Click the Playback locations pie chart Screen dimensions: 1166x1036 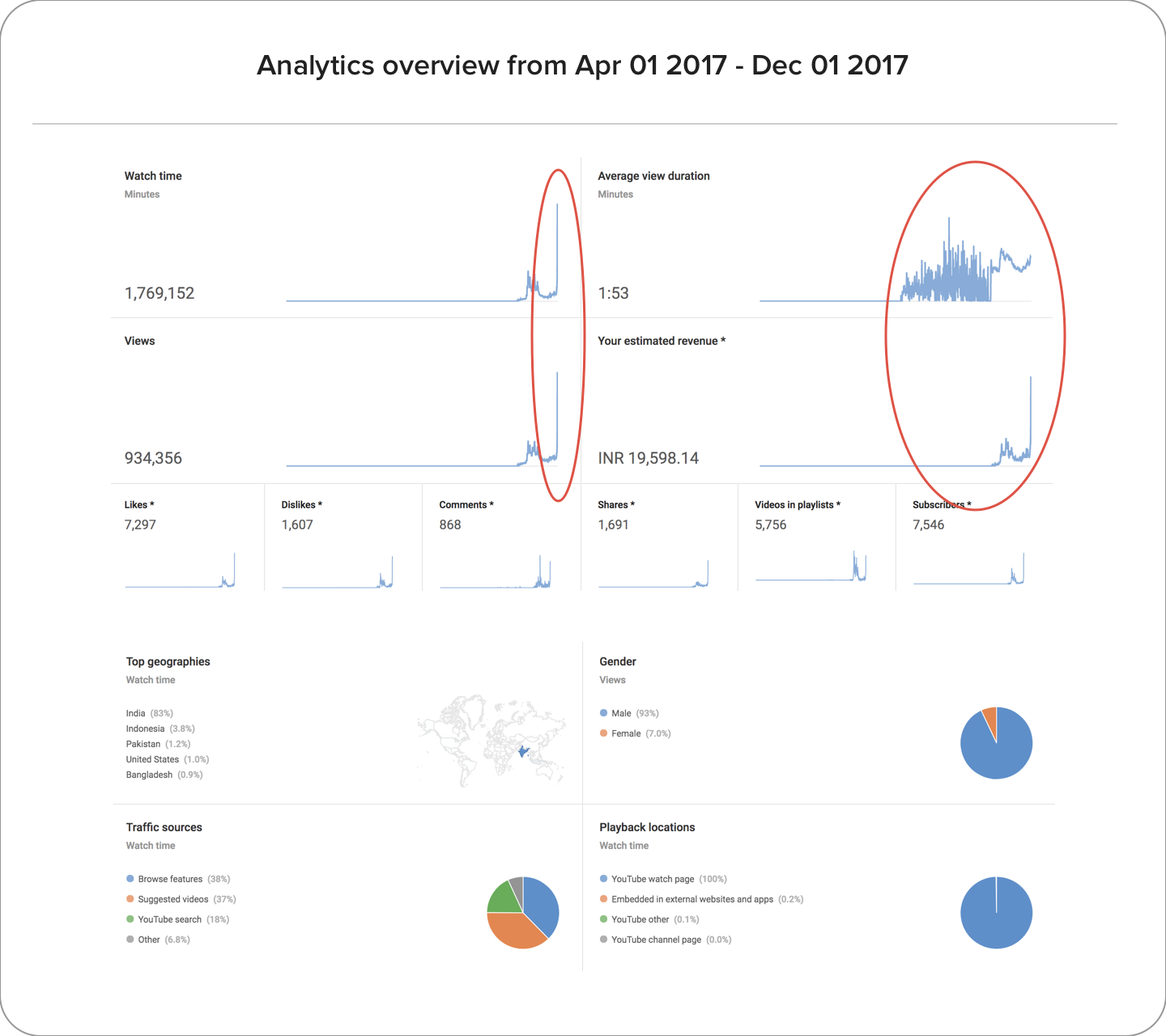pos(996,912)
